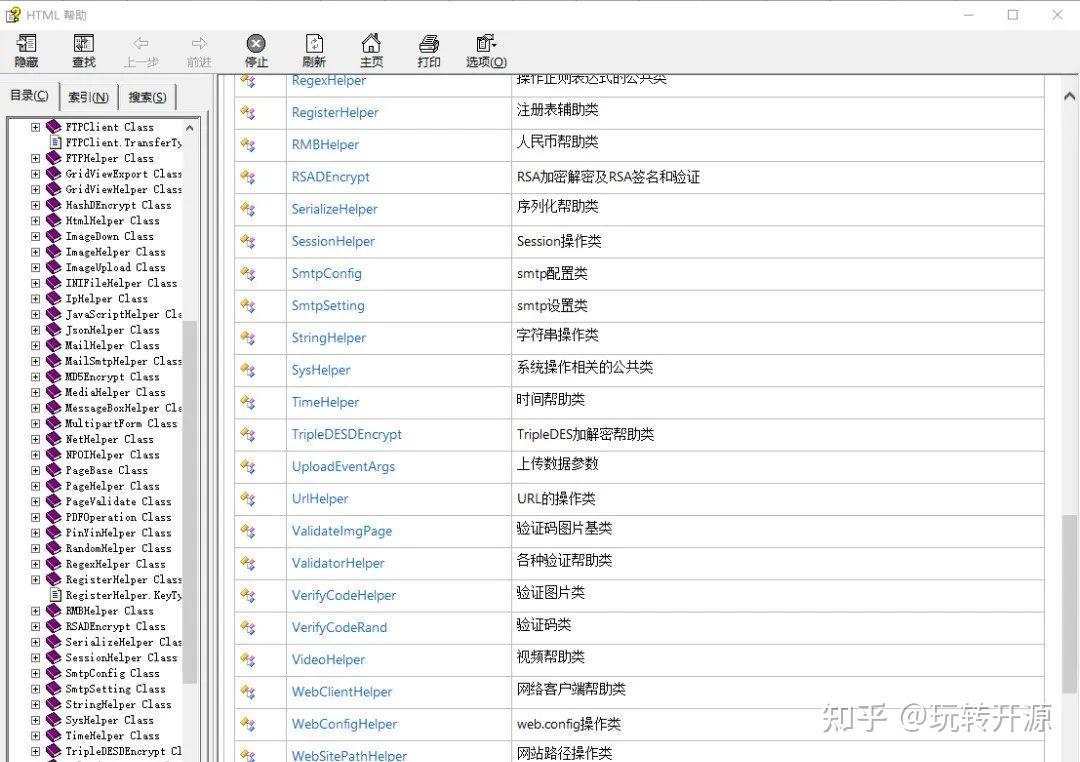The image size is (1080, 762).
Task: Switch to the Index (索引) tab
Action: [x=89, y=97]
